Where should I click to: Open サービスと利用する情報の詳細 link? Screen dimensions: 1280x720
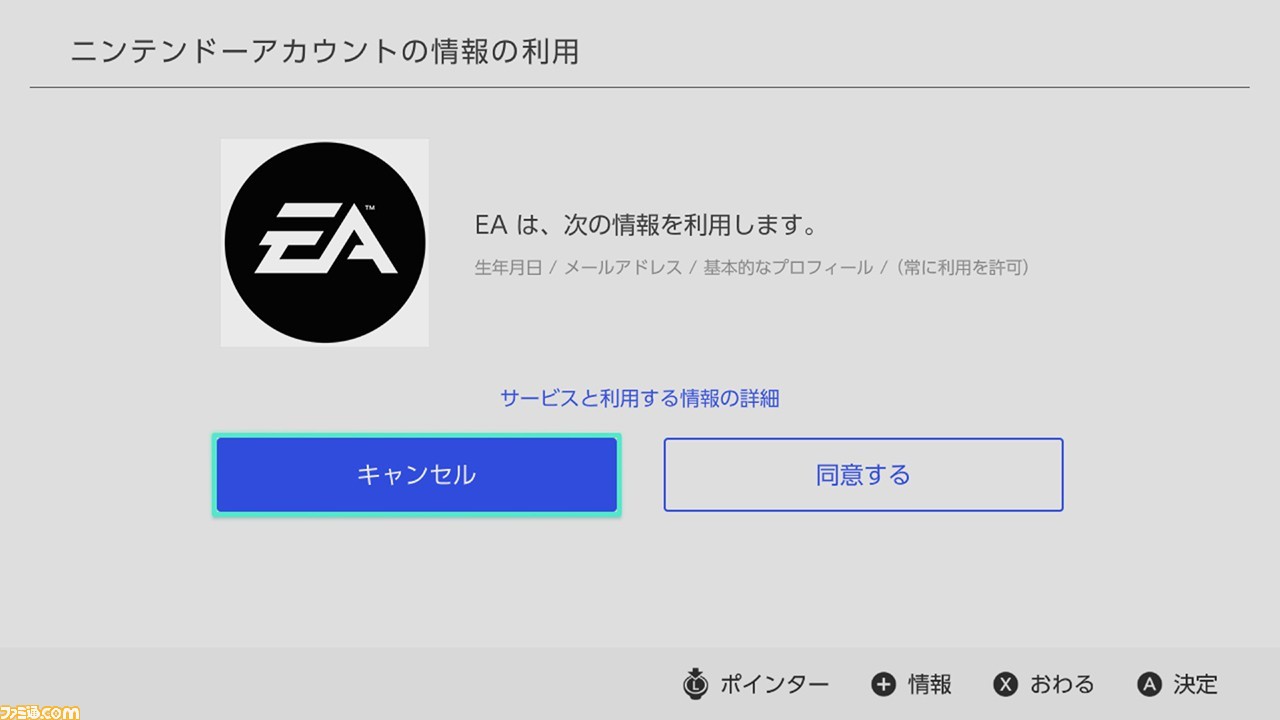[x=640, y=398]
